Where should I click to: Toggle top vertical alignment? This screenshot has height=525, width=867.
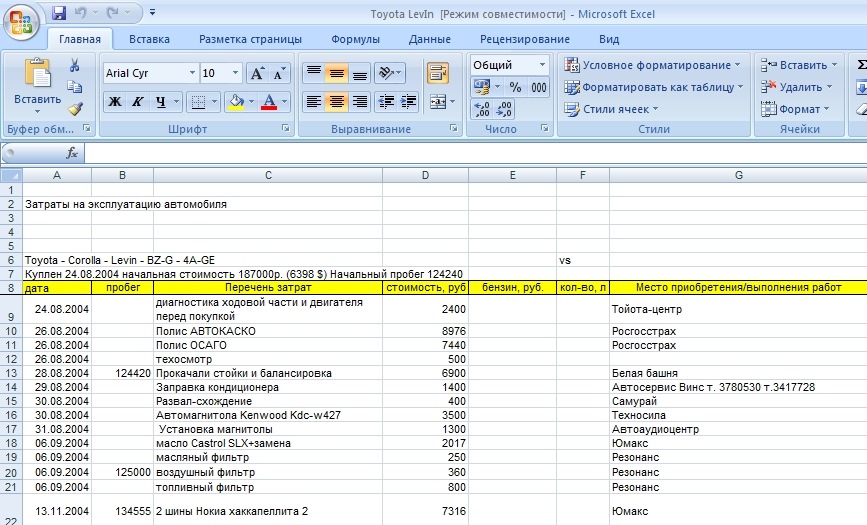(314, 73)
